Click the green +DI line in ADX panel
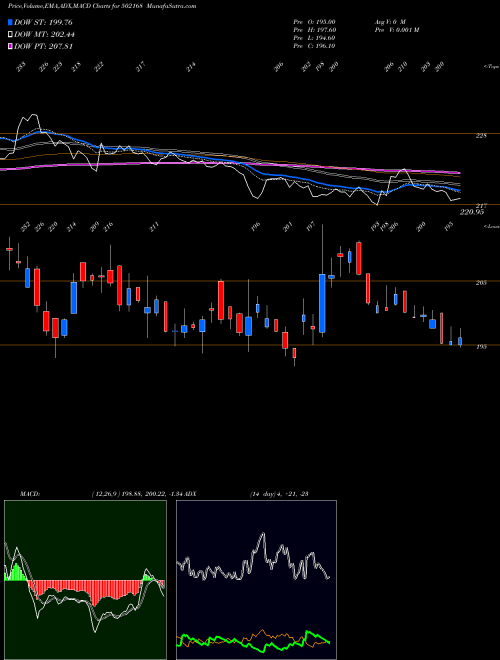The width and height of the screenshot is (500, 660). [253, 641]
